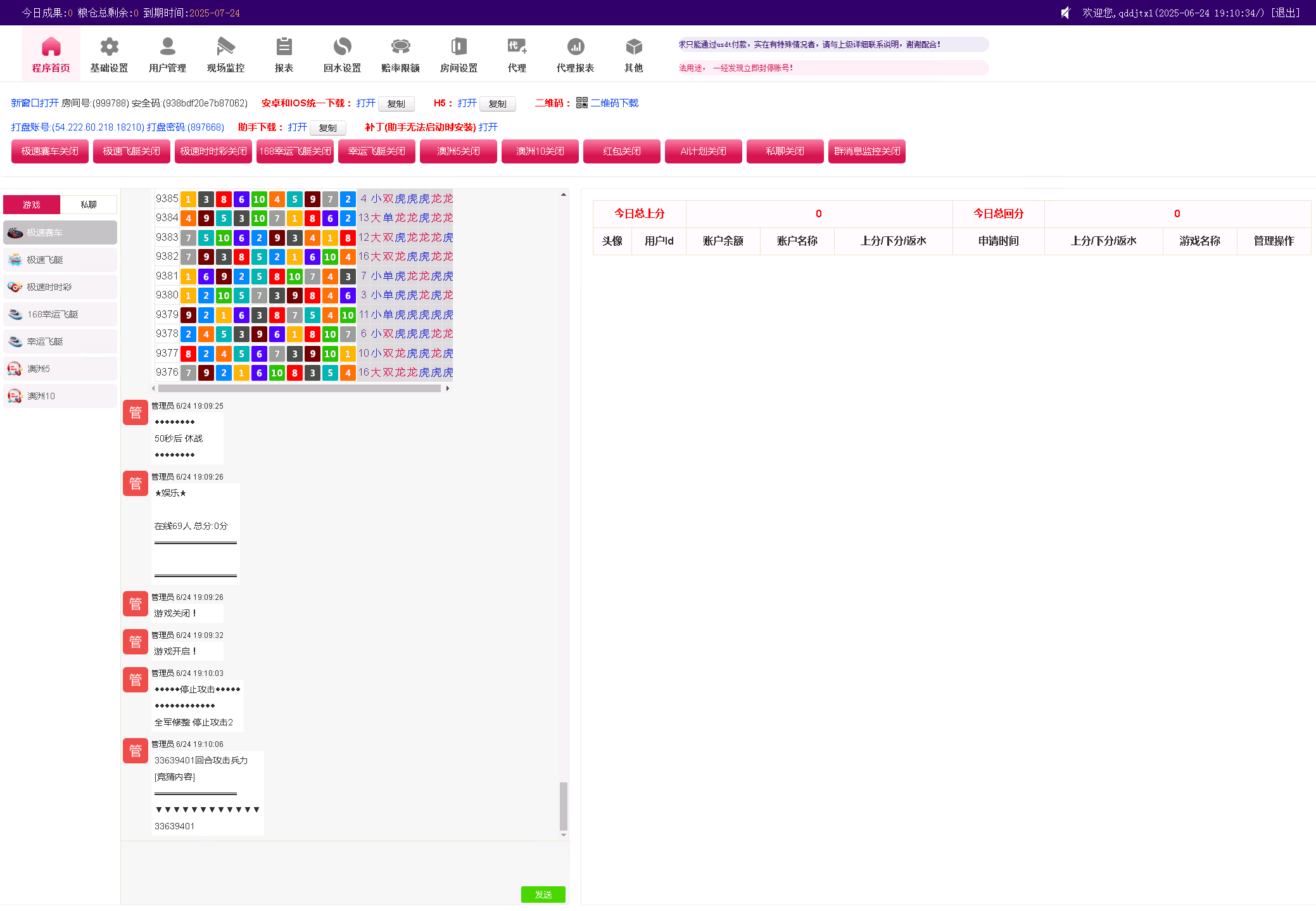Click the green 发送 button
The height and width of the screenshot is (911, 1316).
[543, 894]
